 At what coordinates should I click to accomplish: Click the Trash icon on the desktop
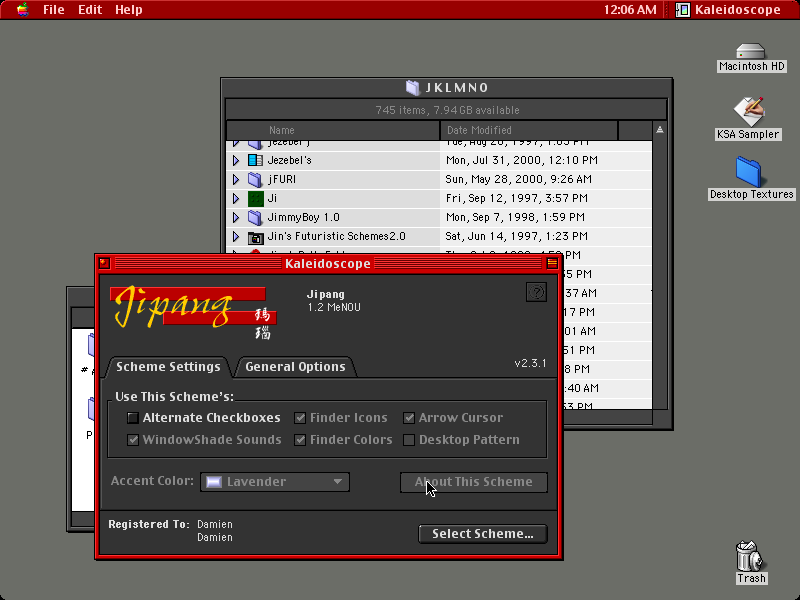[749, 556]
